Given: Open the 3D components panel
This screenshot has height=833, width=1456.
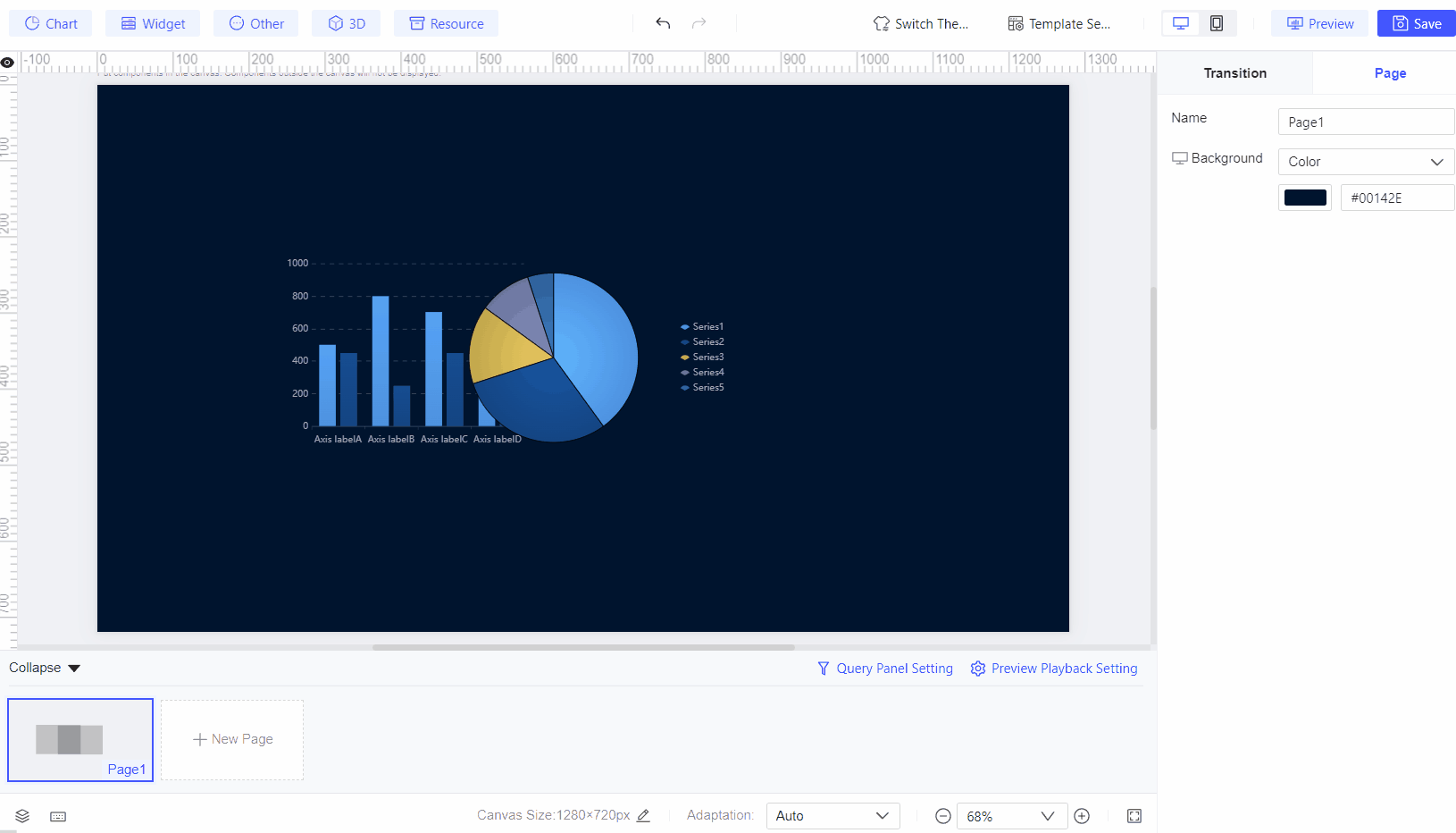Looking at the screenshot, I should tap(346, 23).
